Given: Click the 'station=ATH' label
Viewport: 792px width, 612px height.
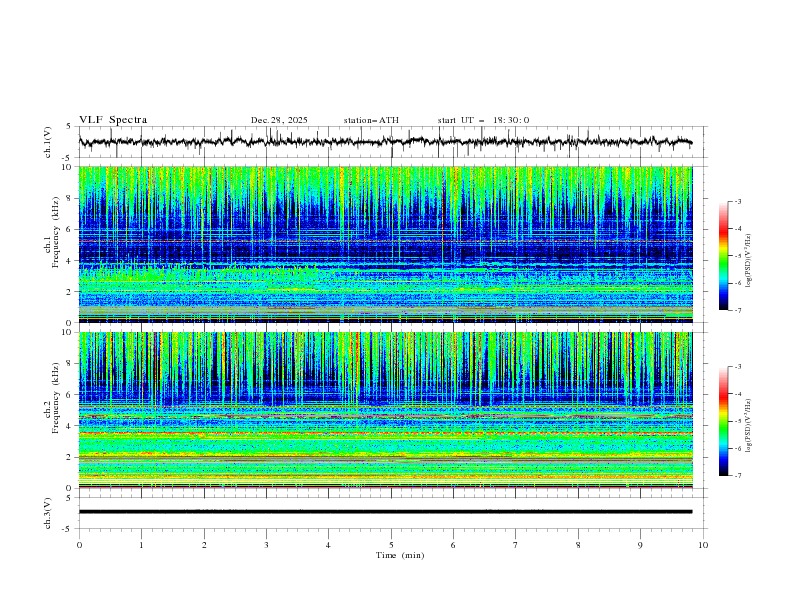Looking at the screenshot, I should coord(371,120).
